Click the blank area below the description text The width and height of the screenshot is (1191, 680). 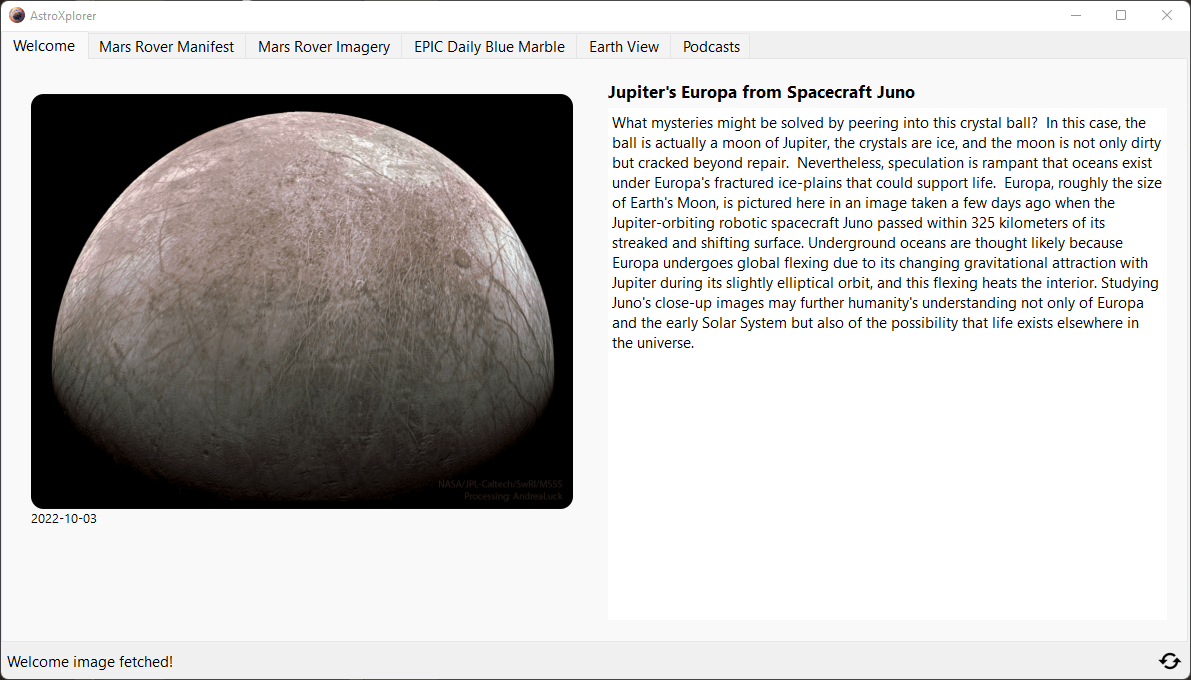click(886, 490)
